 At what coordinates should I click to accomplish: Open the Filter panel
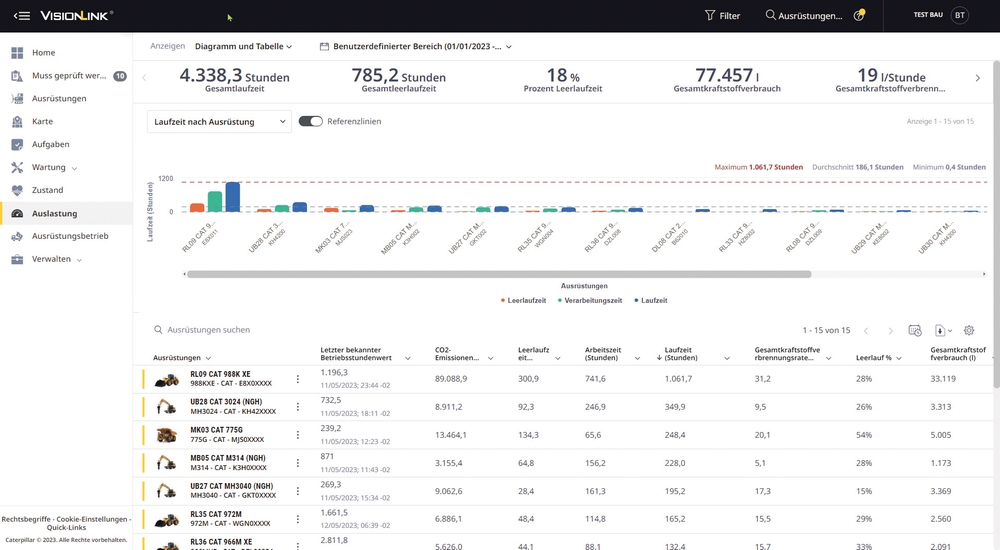coord(722,15)
